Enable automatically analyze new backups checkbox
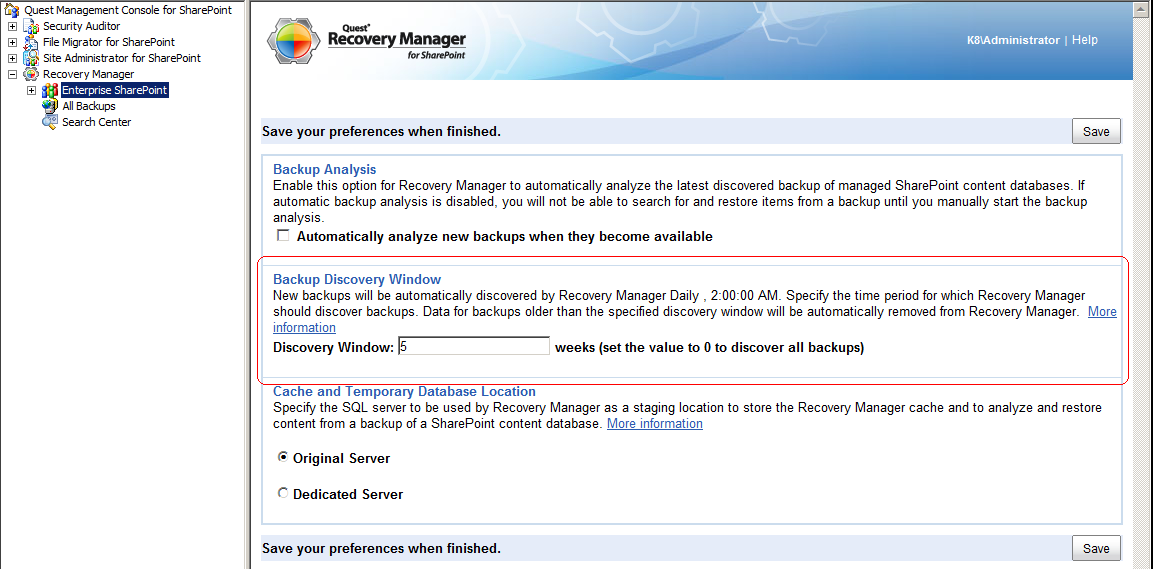This screenshot has width=1153, height=569. (x=282, y=236)
